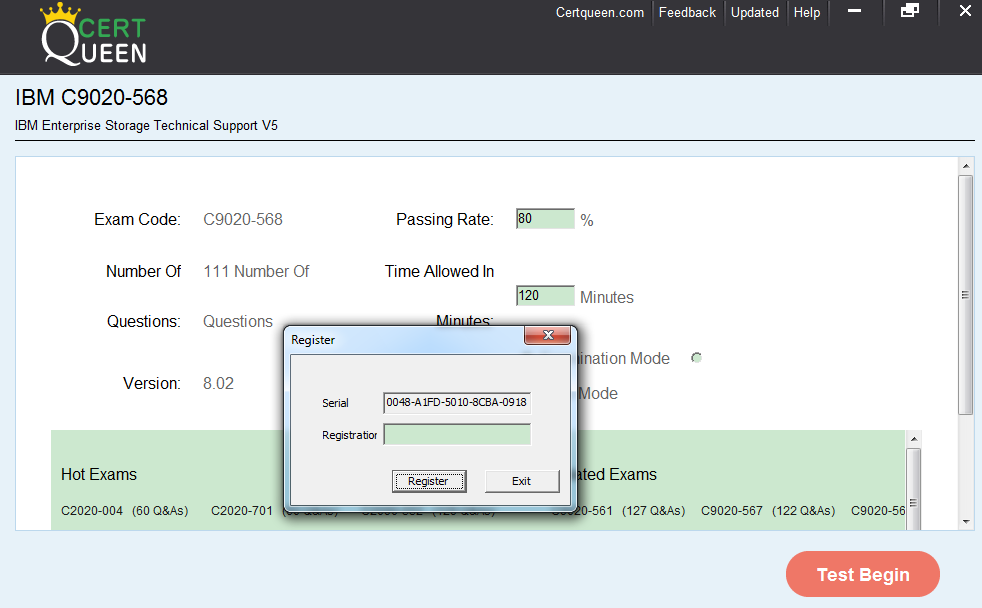This screenshot has width=982, height=608.
Task: Click the exams list scrollbar thumb
Action: click(x=914, y=489)
